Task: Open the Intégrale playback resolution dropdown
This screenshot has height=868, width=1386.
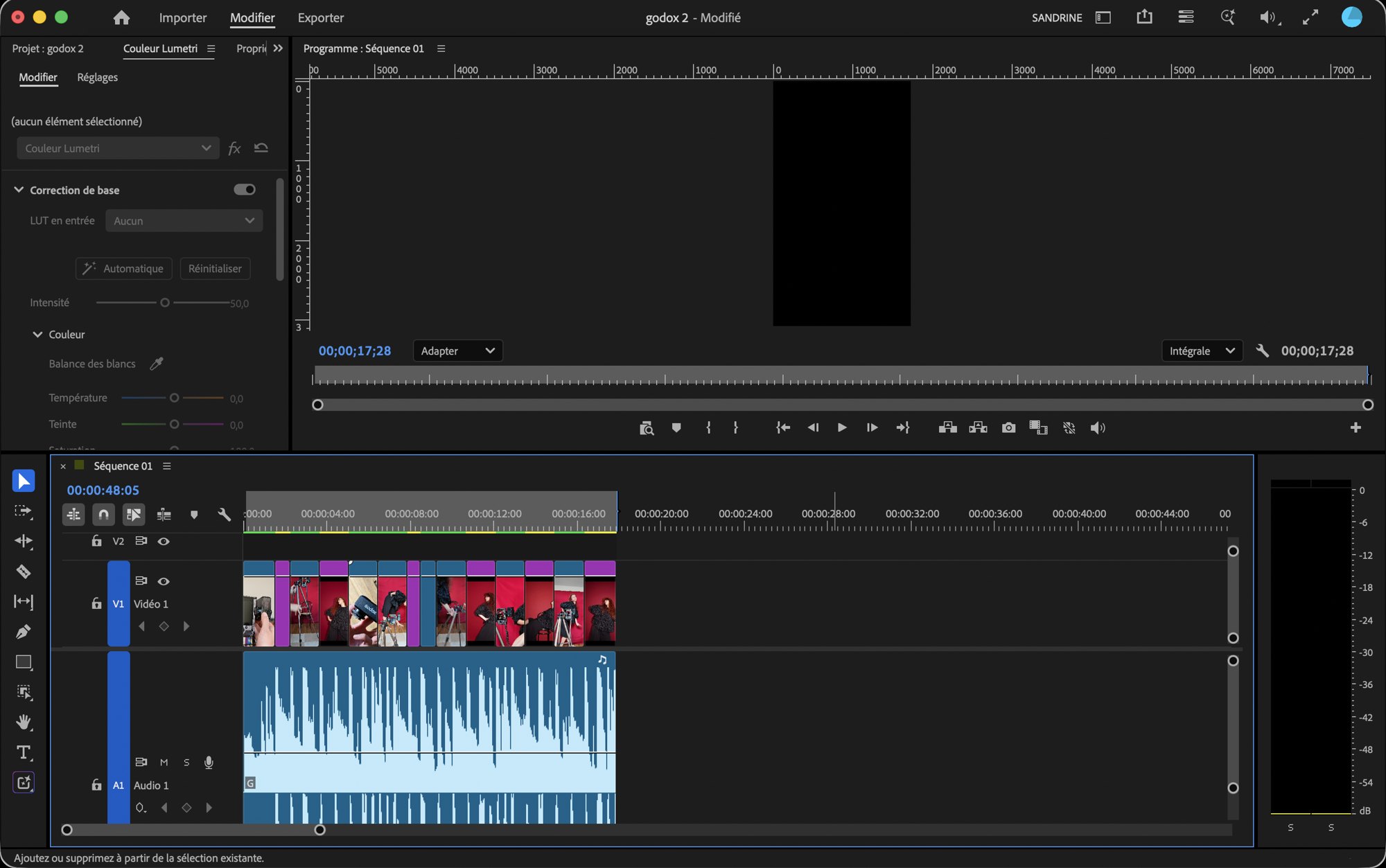Action: (1202, 351)
